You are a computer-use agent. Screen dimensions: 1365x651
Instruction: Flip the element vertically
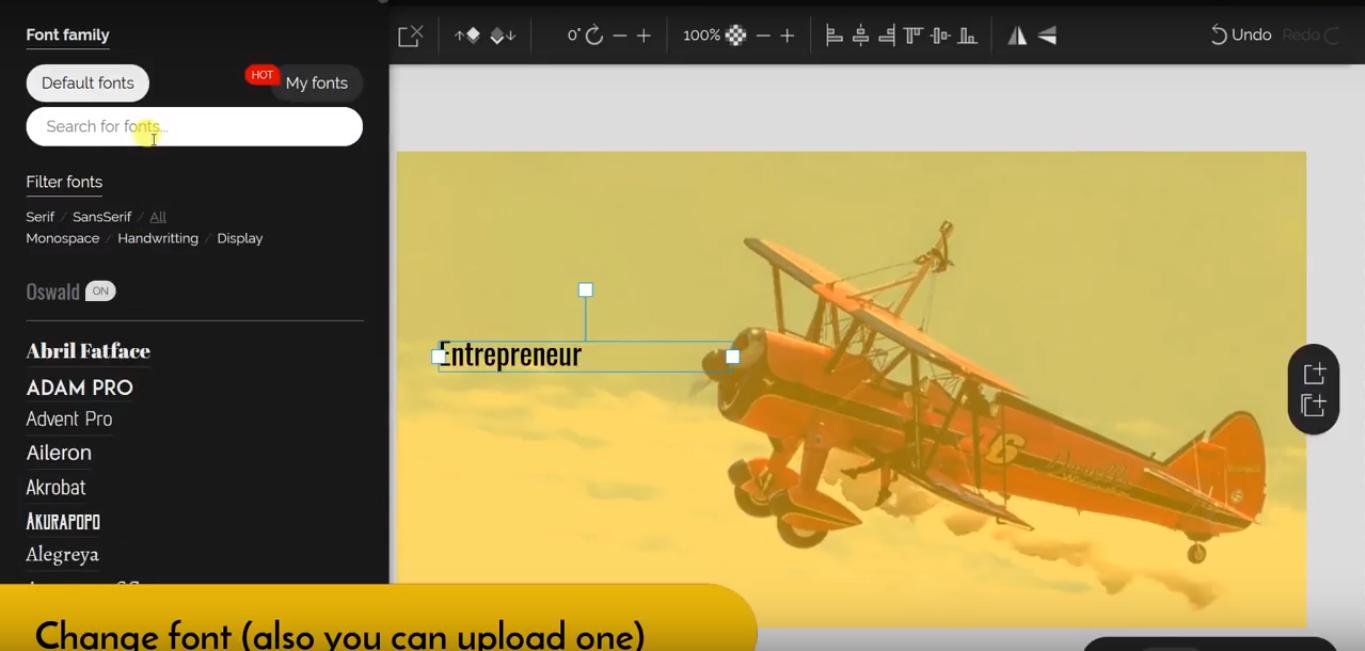pos(1047,36)
